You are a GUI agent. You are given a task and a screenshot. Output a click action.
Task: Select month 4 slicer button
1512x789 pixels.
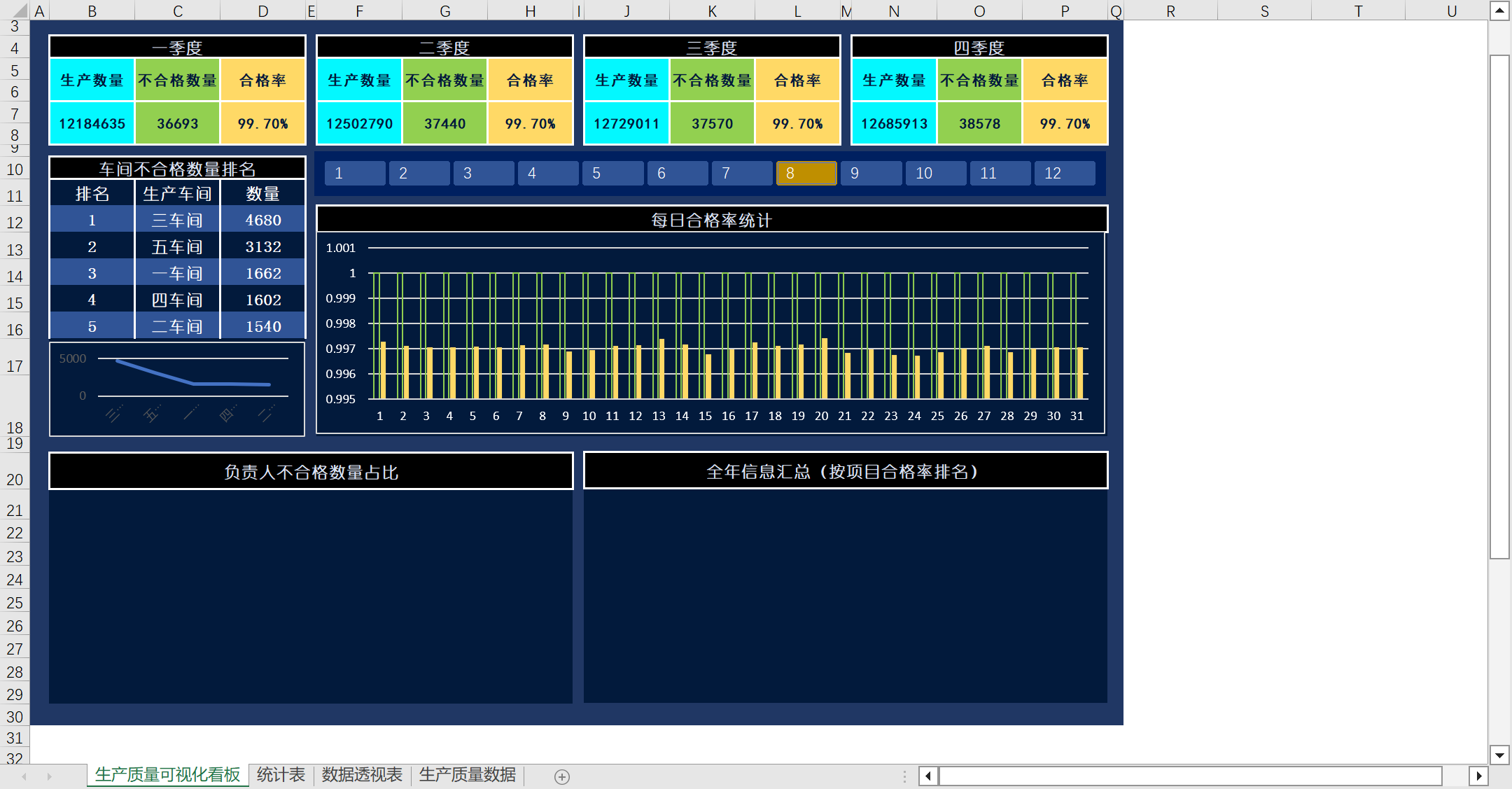pyautogui.click(x=548, y=173)
